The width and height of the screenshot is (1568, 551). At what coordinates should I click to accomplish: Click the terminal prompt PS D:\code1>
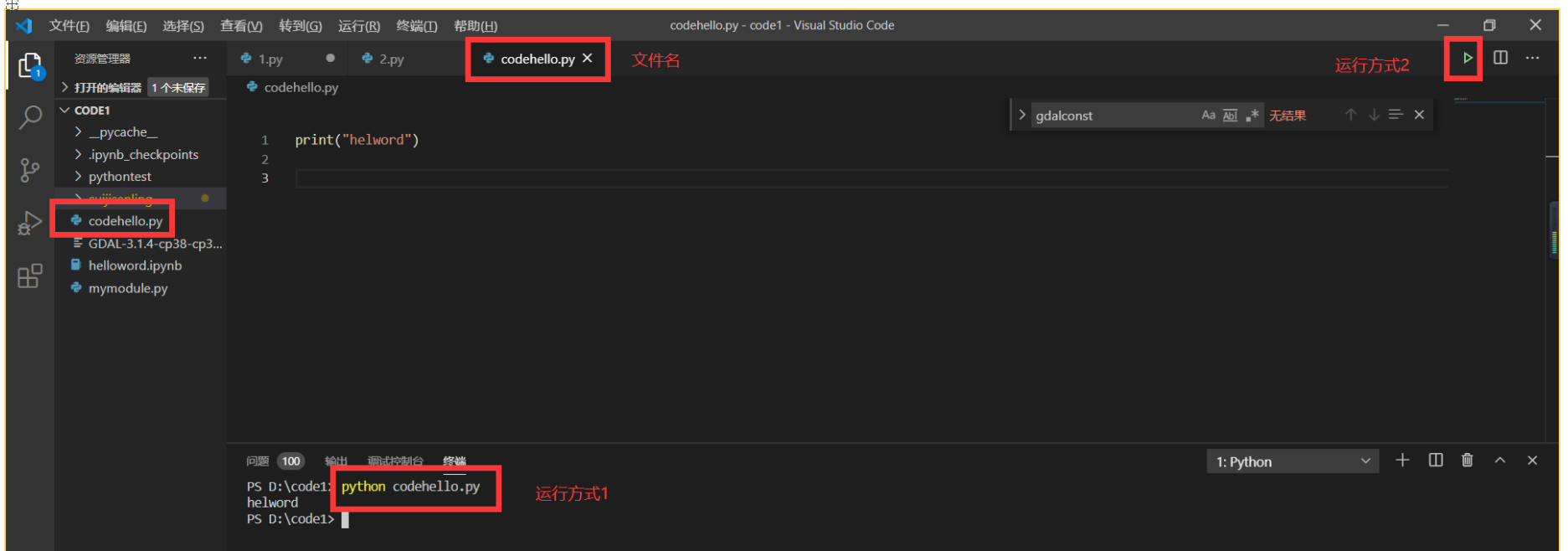point(290,519)
